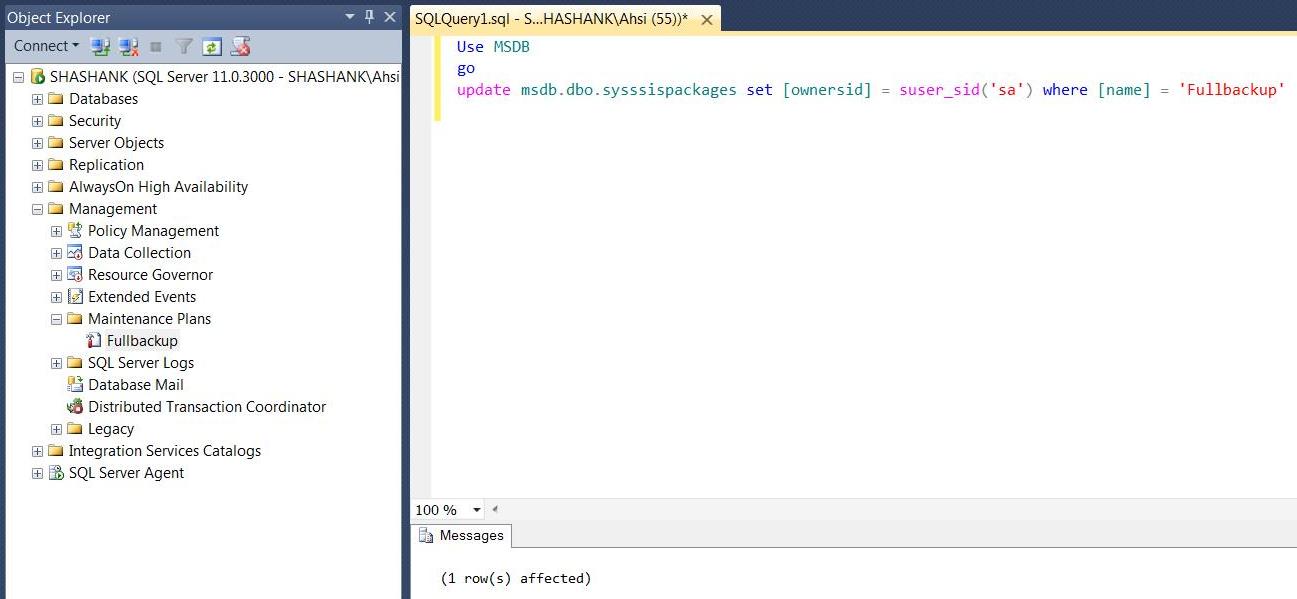Click the SQL Server Agent icon
The height and width of the screenshot is (599, 1297).
coord(56,473)
